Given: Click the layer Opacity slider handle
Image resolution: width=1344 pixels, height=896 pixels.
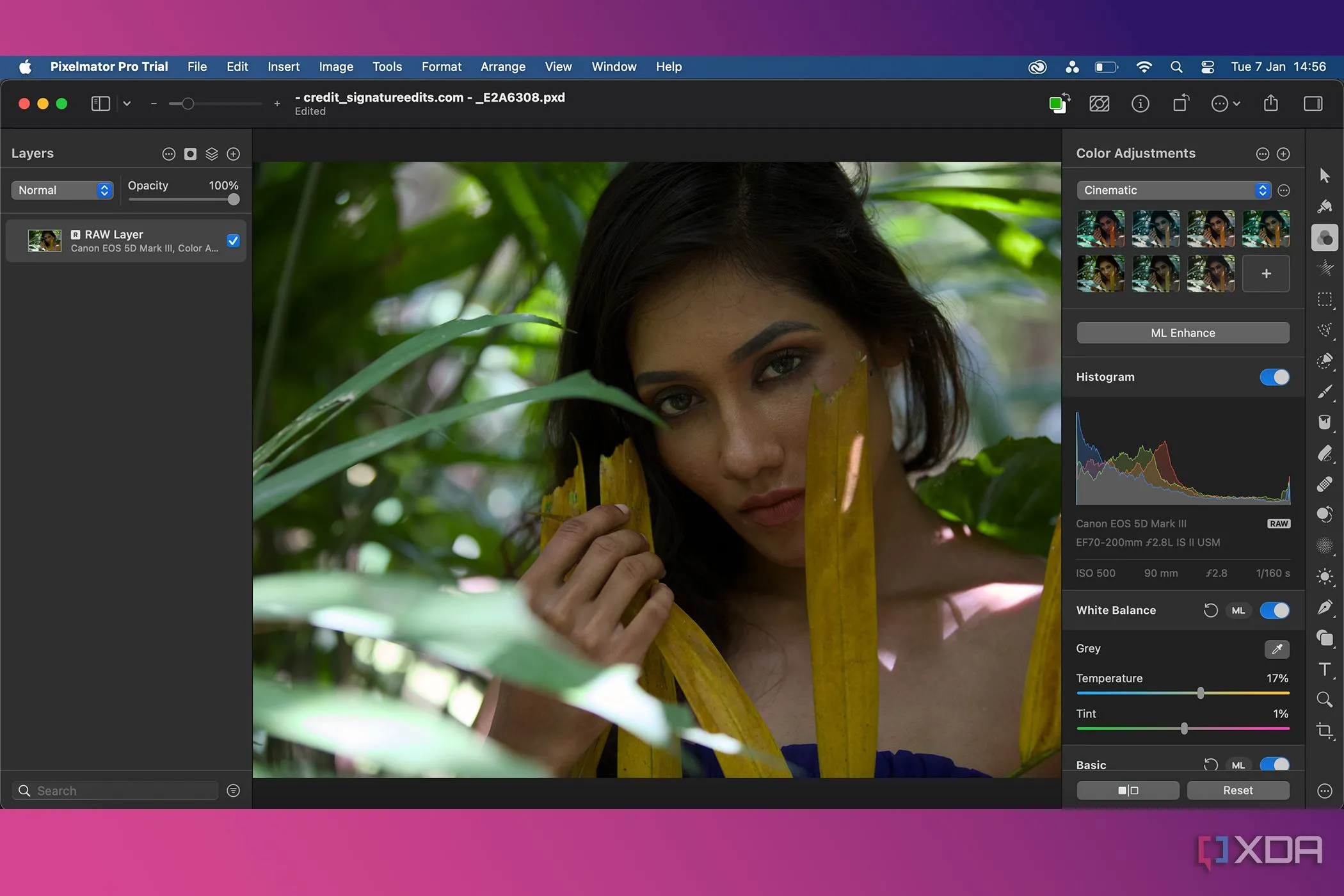Looking at the screenshot, I should click(x=234, y=200).
